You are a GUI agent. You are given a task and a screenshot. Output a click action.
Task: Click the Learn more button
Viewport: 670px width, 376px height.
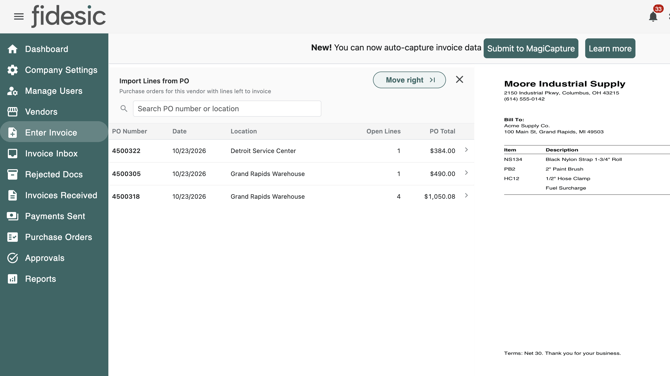[x=610, y=48]
